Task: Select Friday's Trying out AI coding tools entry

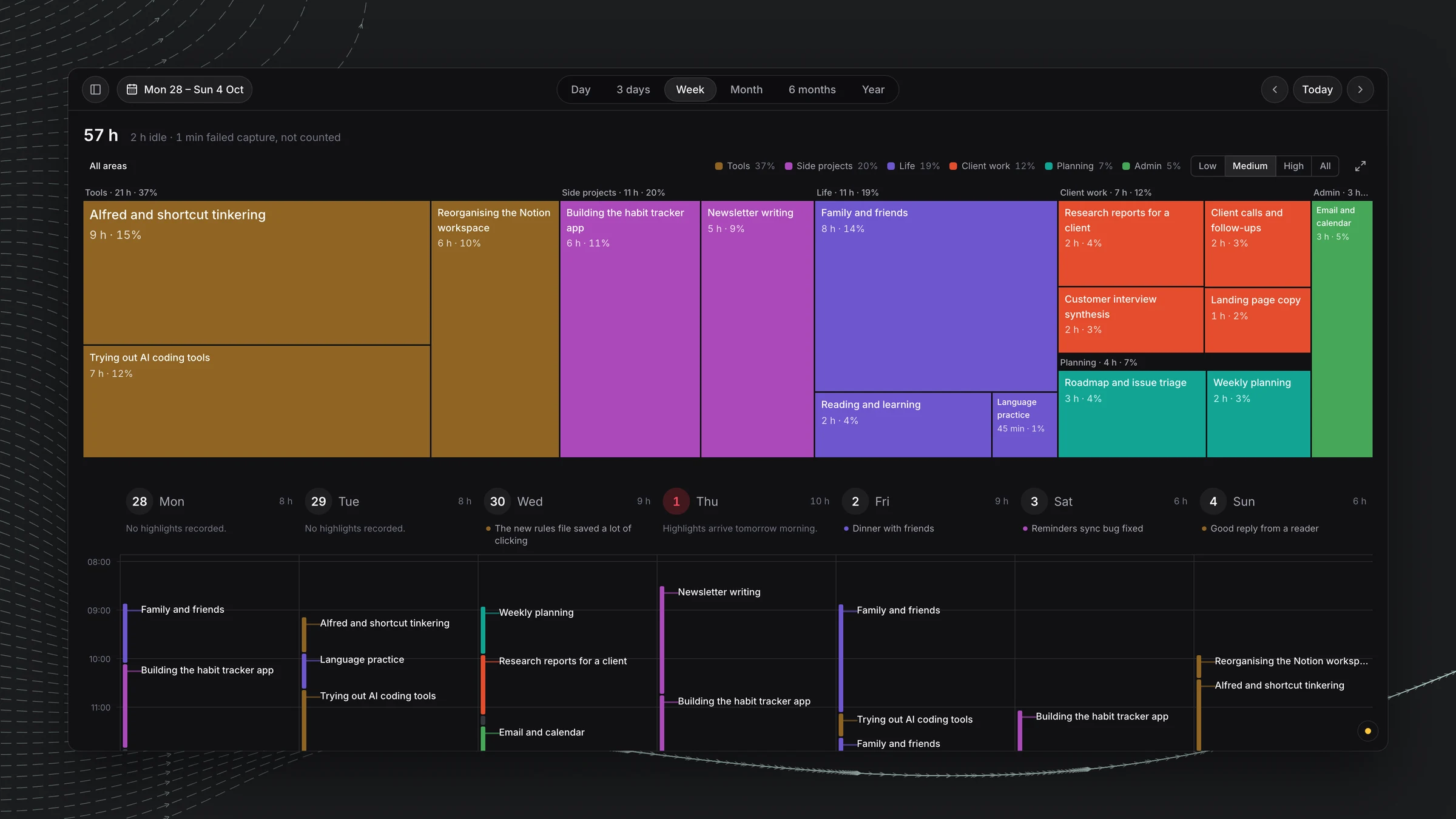Action: click(914, 719)
